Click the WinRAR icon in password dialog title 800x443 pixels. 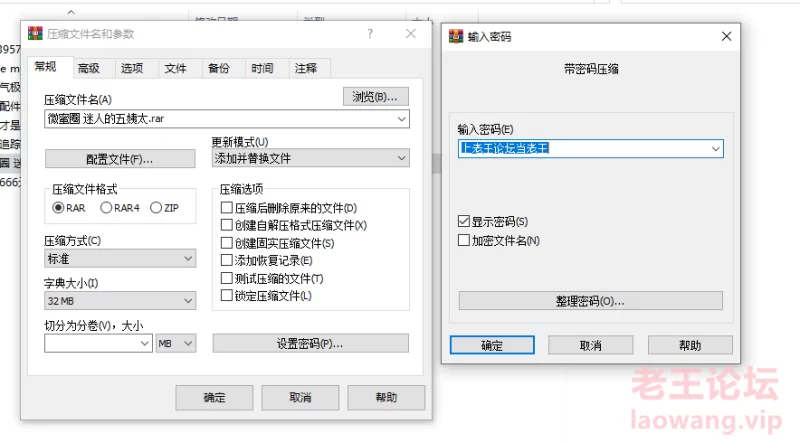pyautogui.click(x=457, y=36)
